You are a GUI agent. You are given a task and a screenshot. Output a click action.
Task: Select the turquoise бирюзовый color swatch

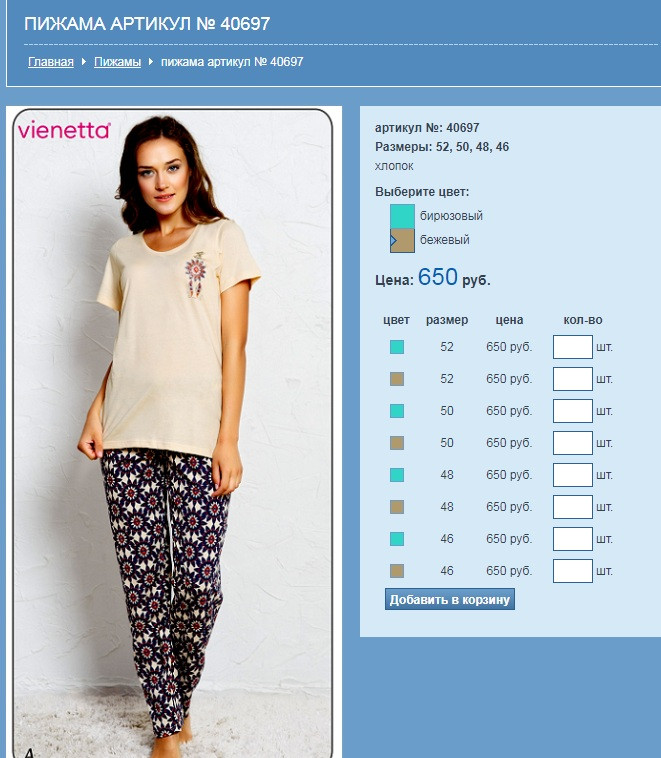click(402, 216)
